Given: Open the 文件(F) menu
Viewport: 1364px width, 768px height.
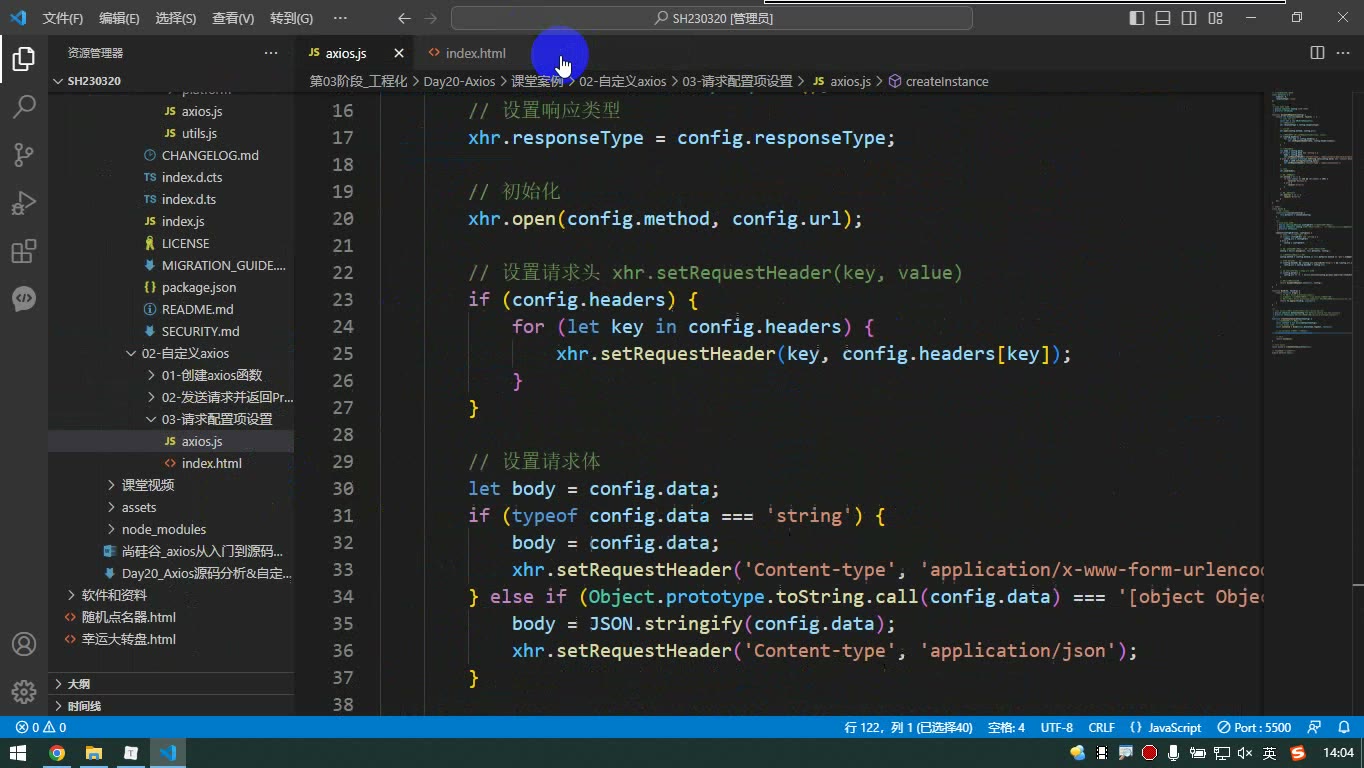Looking at the screenshot, I should [63, 18].
